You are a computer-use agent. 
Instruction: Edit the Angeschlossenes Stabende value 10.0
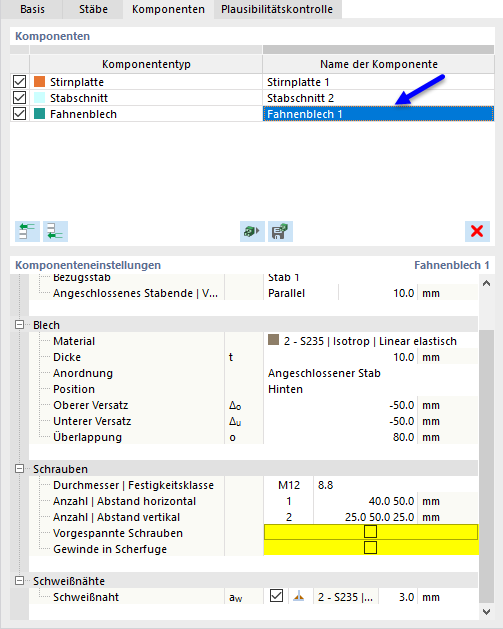[x=378, y=293]
